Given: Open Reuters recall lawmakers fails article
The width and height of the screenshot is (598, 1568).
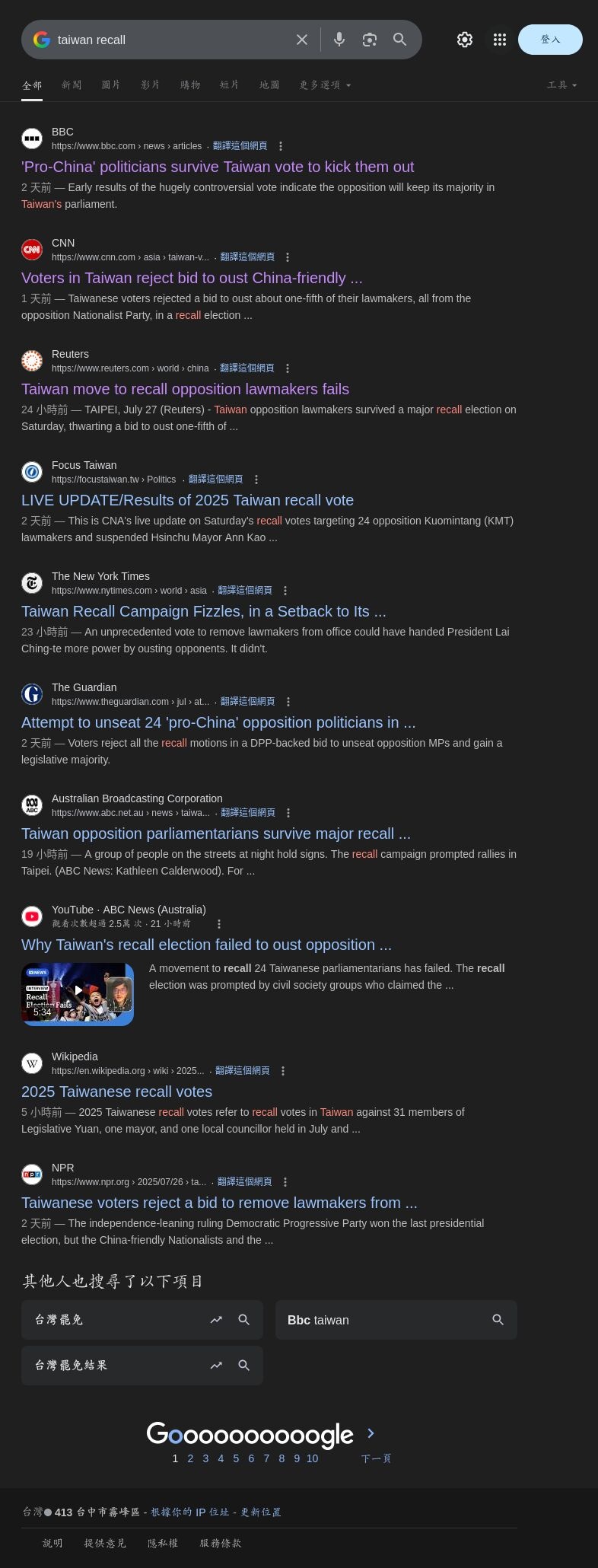Looking at the screenshot, I should point(185,389).
